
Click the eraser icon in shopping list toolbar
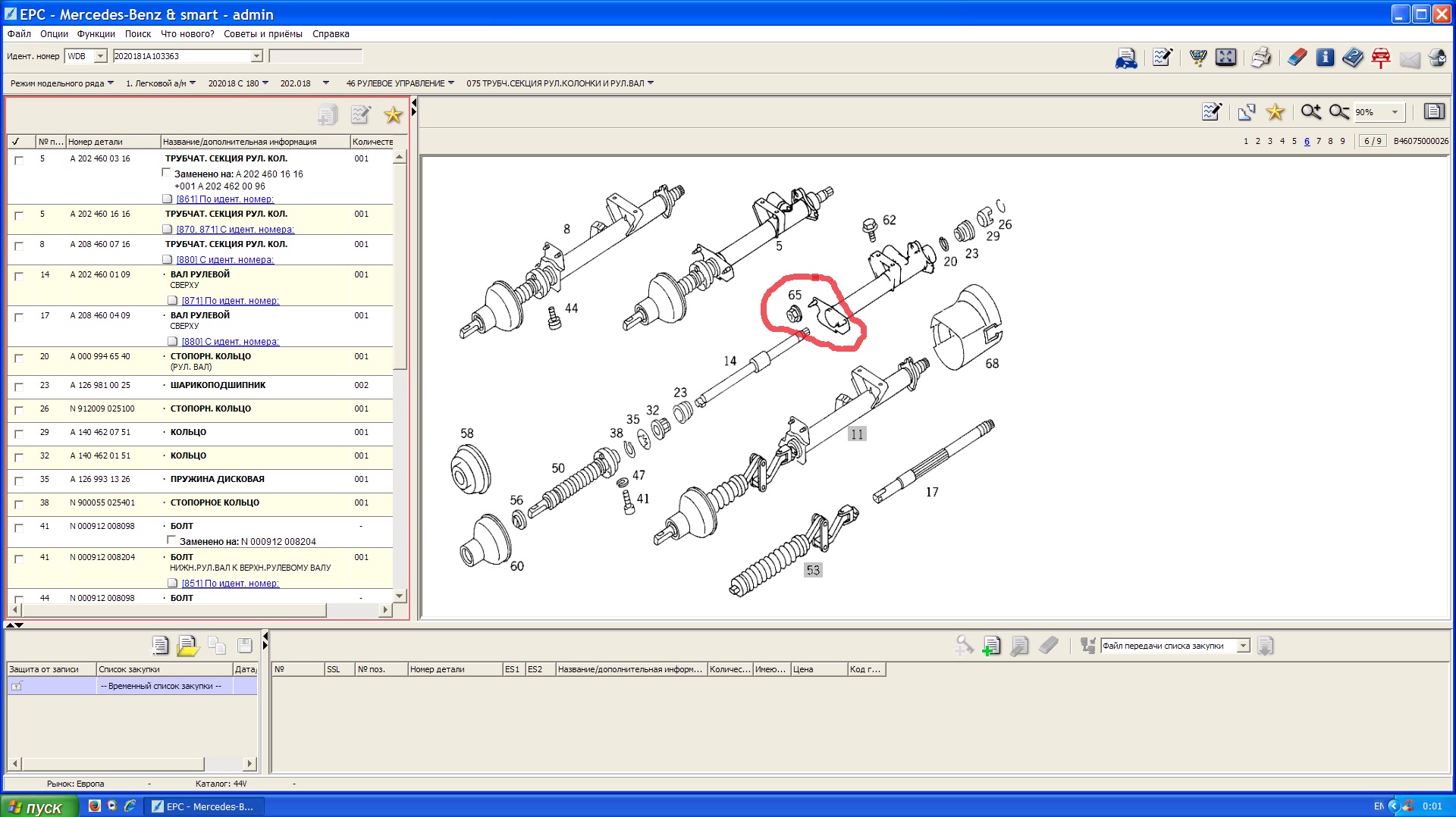click(1048, 646)
